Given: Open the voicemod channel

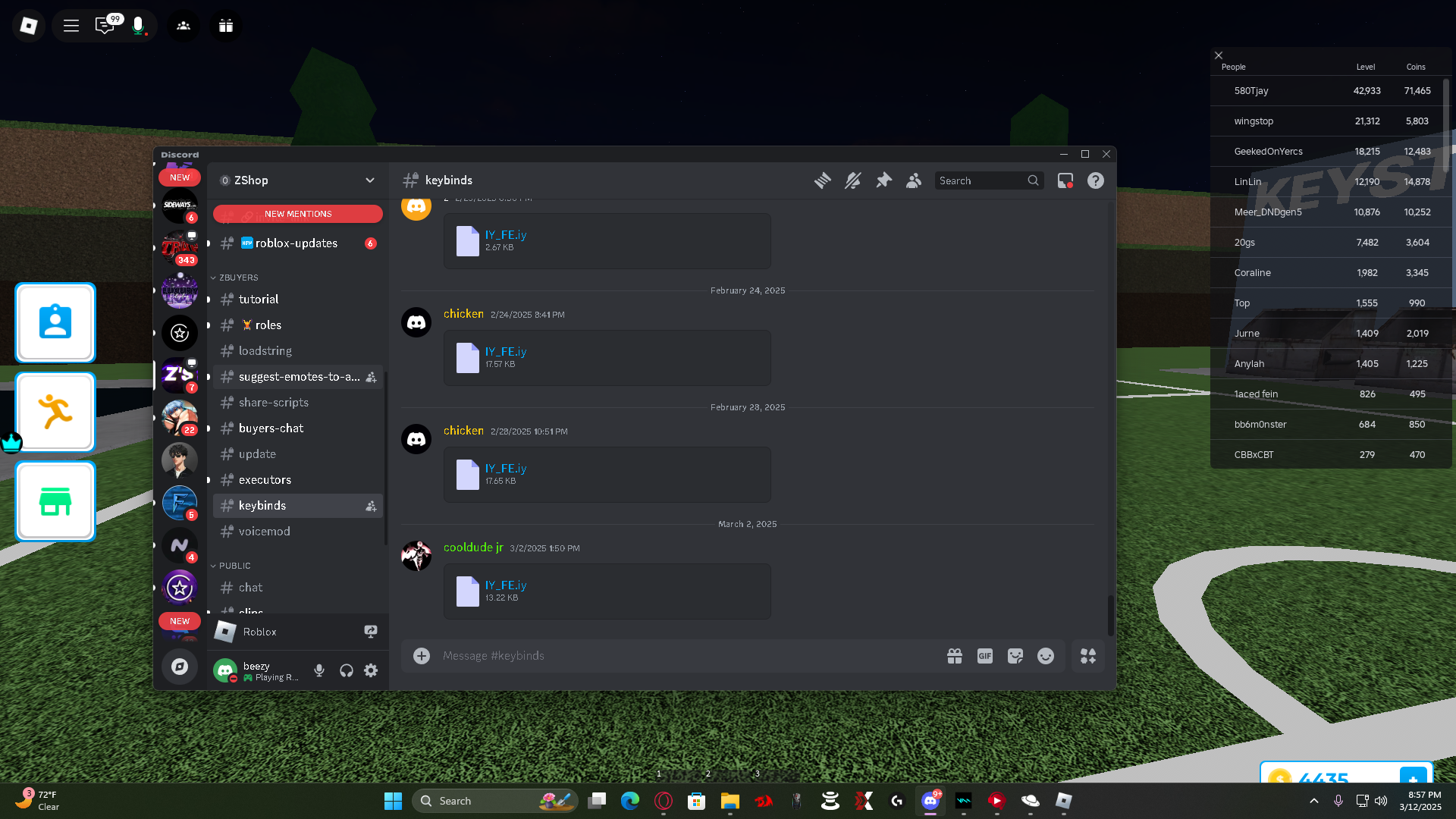Looking at the screenshot, I should coord(298,532).
